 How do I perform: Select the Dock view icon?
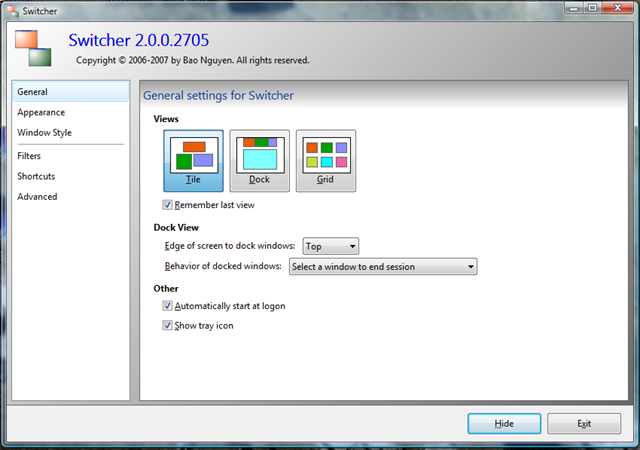(259, 160)
